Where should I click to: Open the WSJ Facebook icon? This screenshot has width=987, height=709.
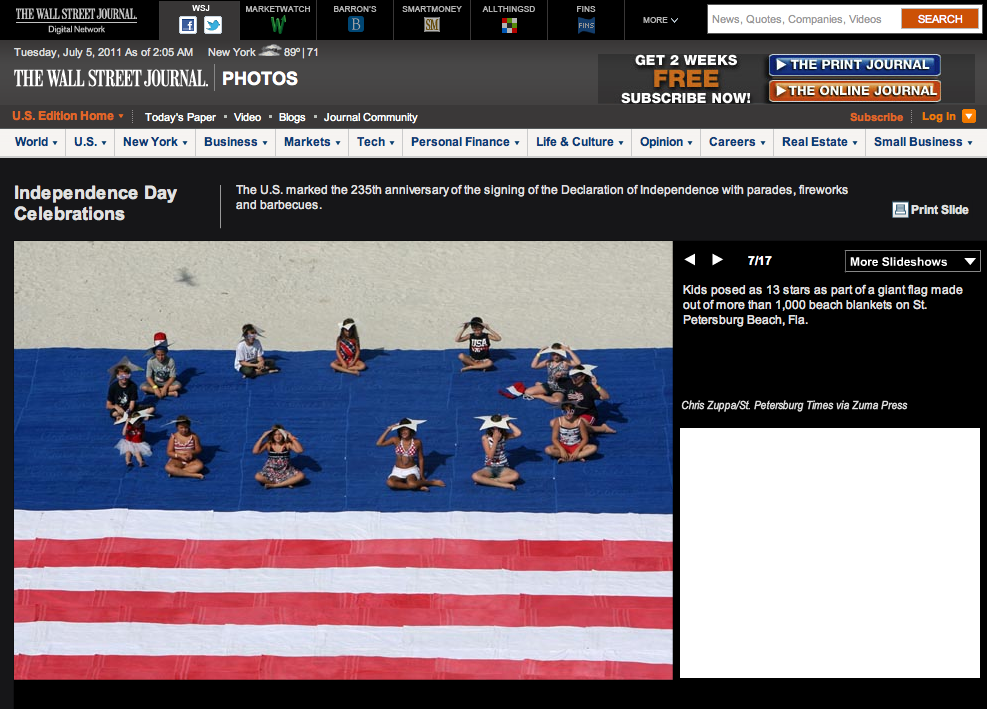[x=187, y=26]
